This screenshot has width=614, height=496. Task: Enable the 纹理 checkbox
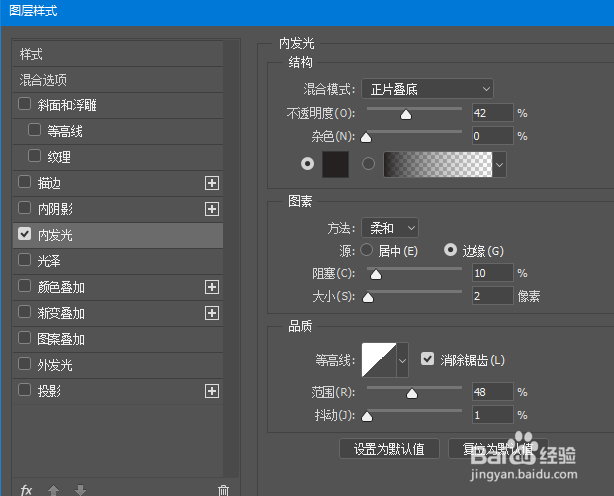(x=34, y=155)
